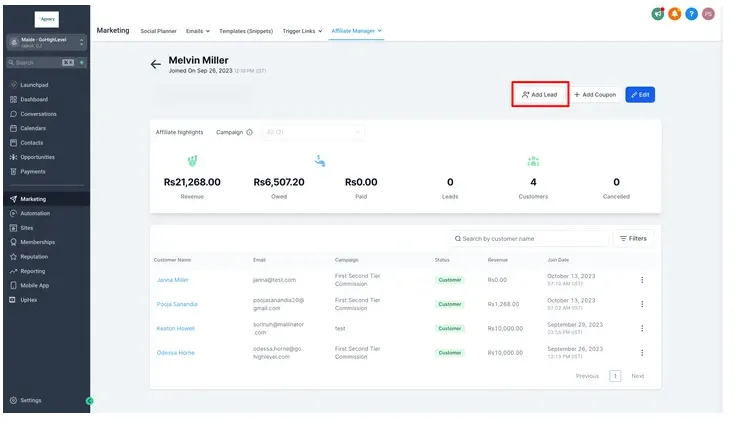Open Pooja Sanandia customer link
This screenshot has height=423, width=734.
pyautogui.click(x=177, y=304)
